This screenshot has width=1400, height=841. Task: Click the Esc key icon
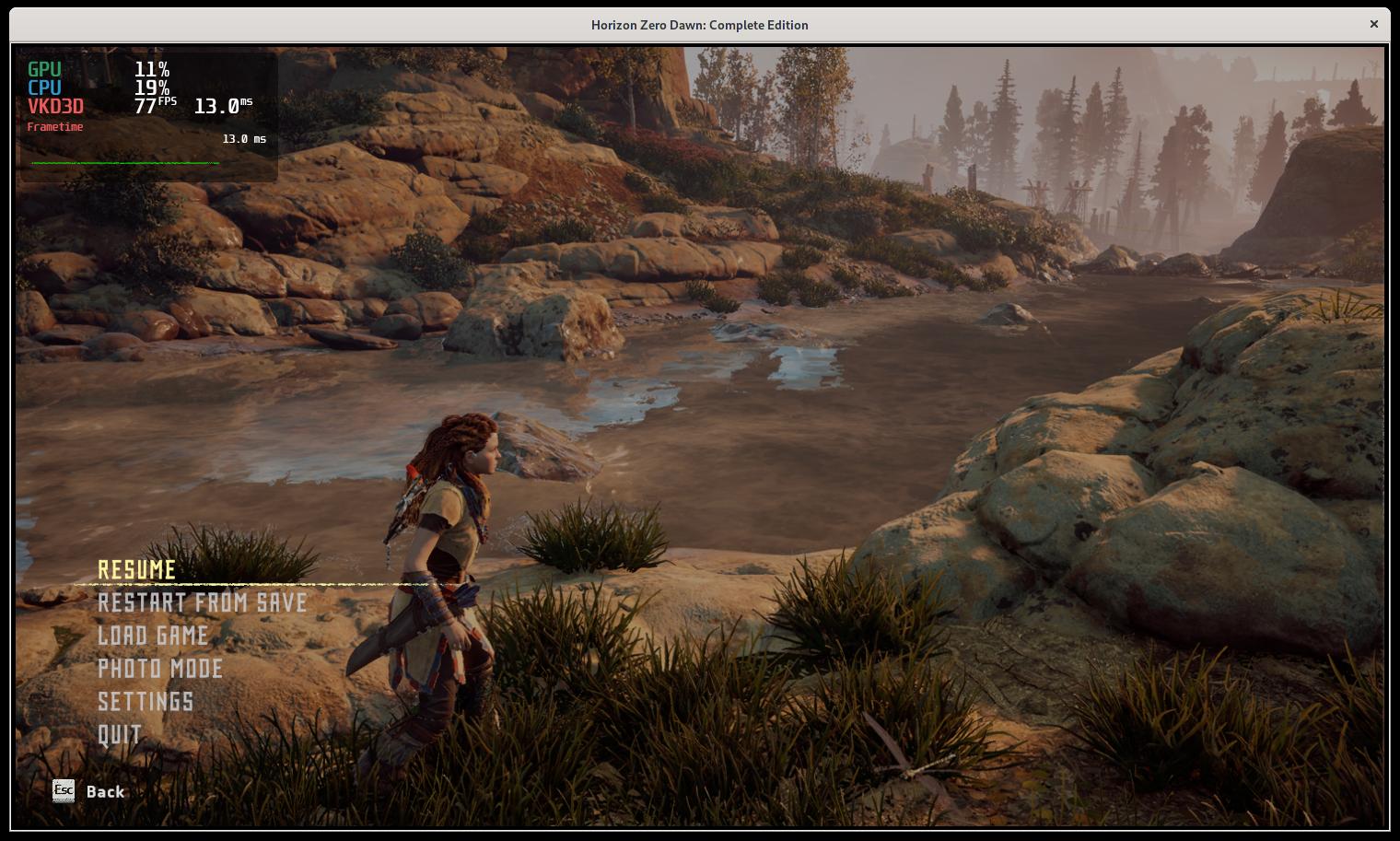tap(64, 790)
